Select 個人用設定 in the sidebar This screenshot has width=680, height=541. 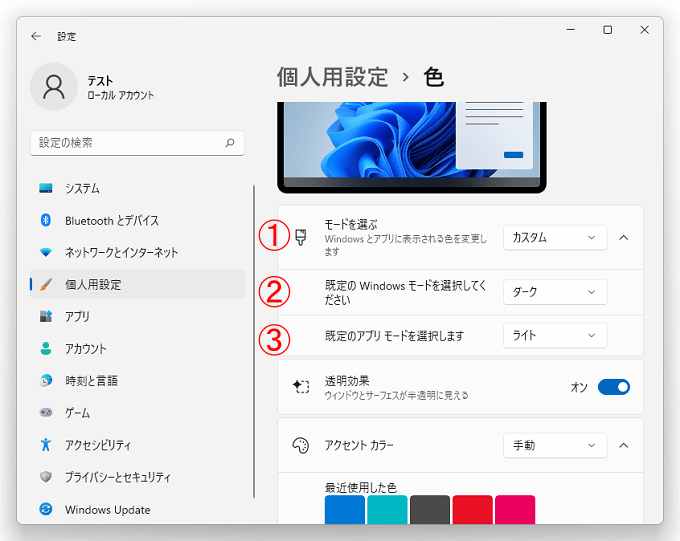point(137,284)
